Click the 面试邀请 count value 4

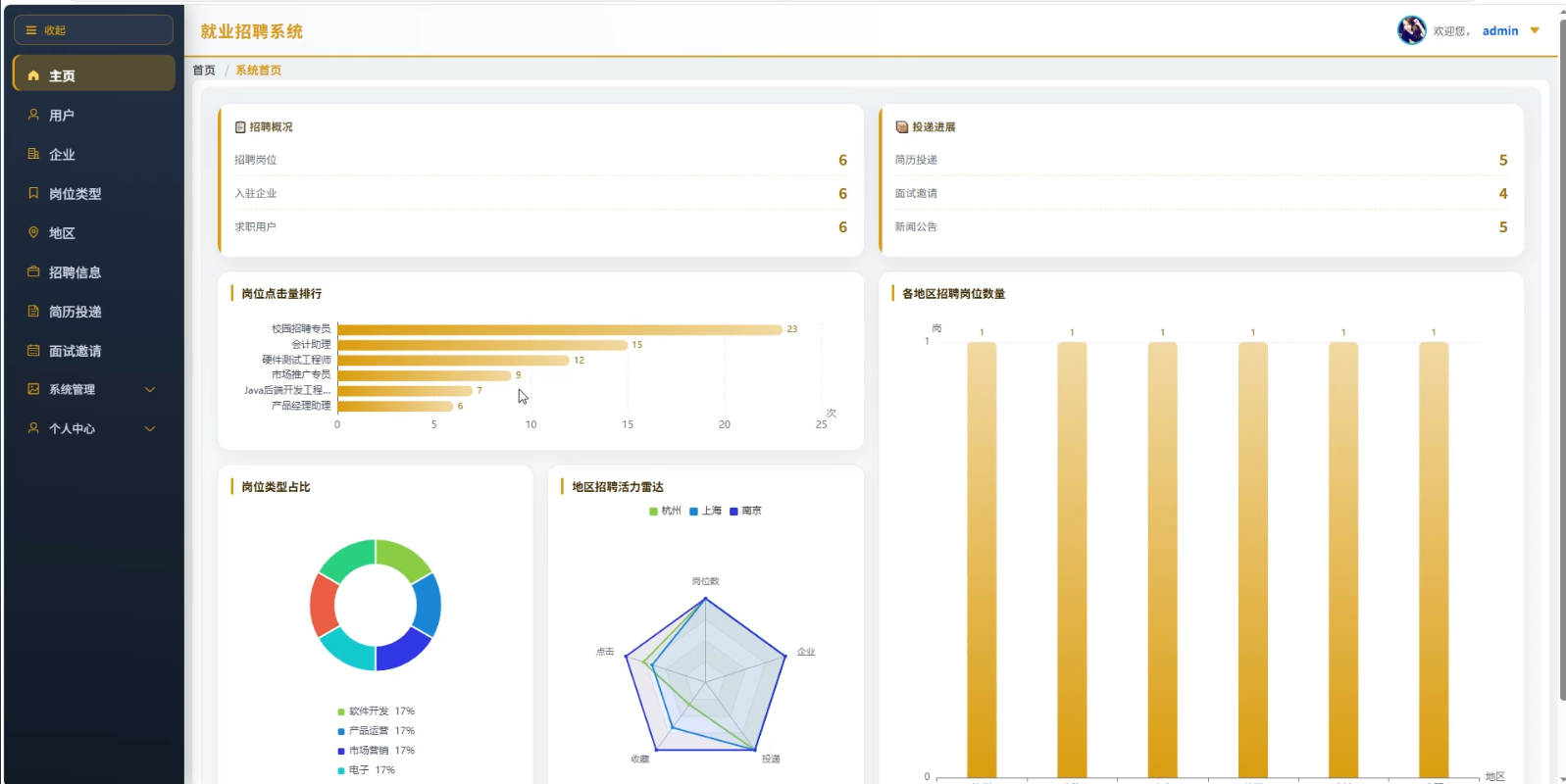1503,193
